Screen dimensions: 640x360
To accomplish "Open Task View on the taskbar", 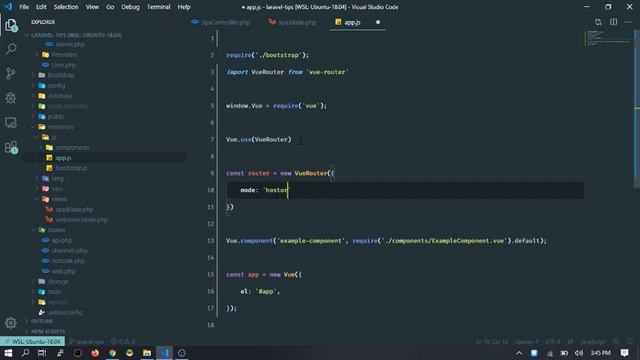I will (42, 353).
